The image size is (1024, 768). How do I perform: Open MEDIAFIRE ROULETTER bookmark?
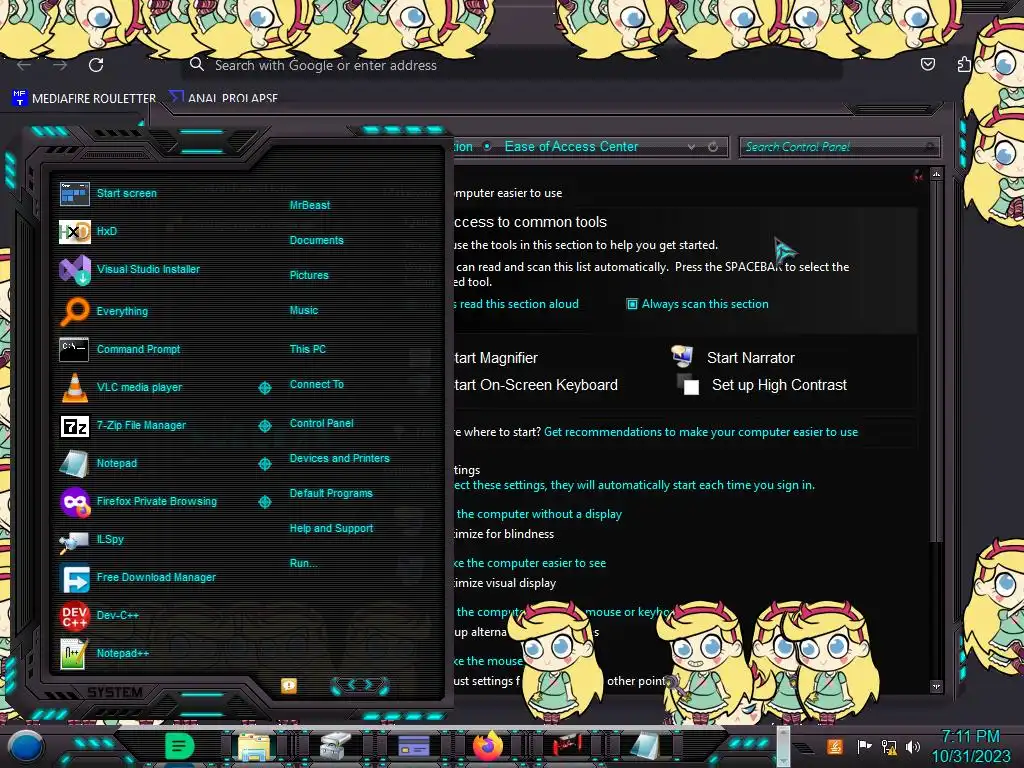tap(84, 98)
